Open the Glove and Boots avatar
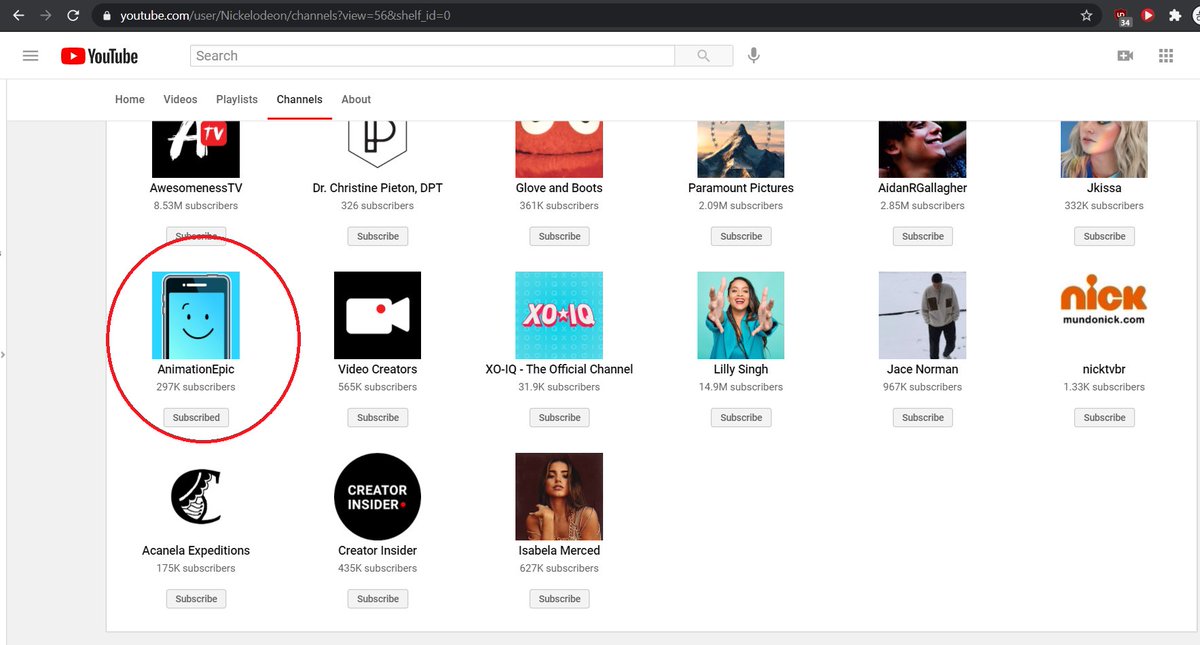This screenshot has height=645, width=1200. coord(559,149)
